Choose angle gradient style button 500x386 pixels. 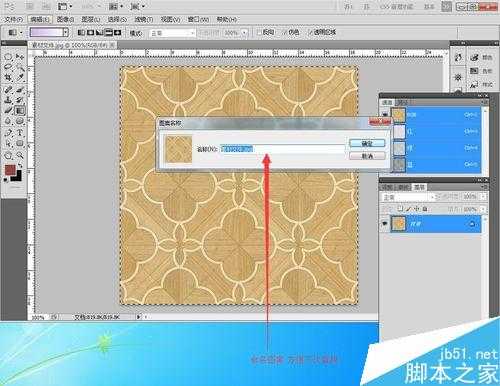[x=99, y=32]
